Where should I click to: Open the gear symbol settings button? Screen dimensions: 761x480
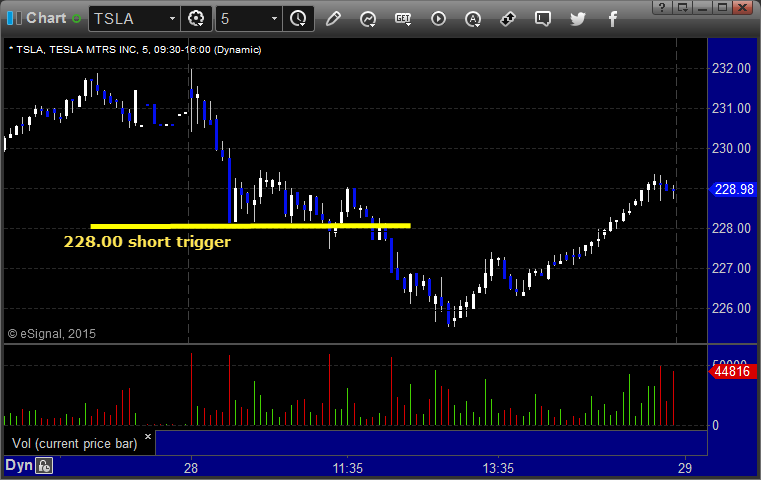(196, 19)
